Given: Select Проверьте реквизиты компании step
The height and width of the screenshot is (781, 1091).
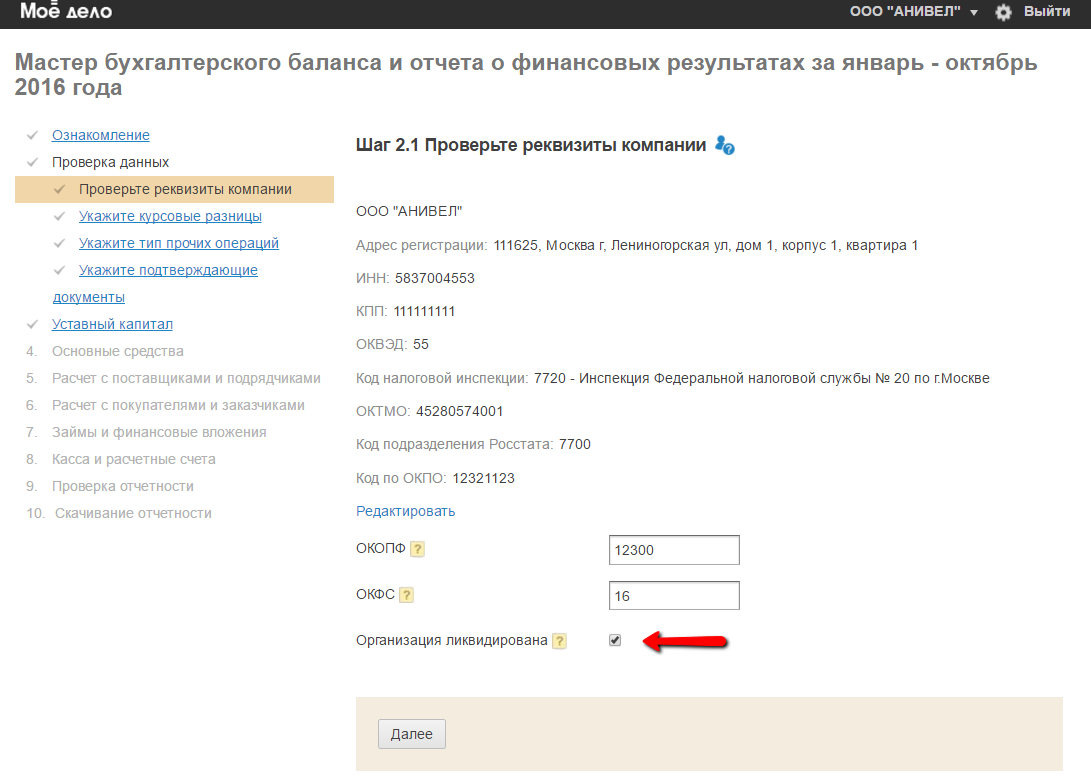Looking at the screenshot, I should 185,189.
